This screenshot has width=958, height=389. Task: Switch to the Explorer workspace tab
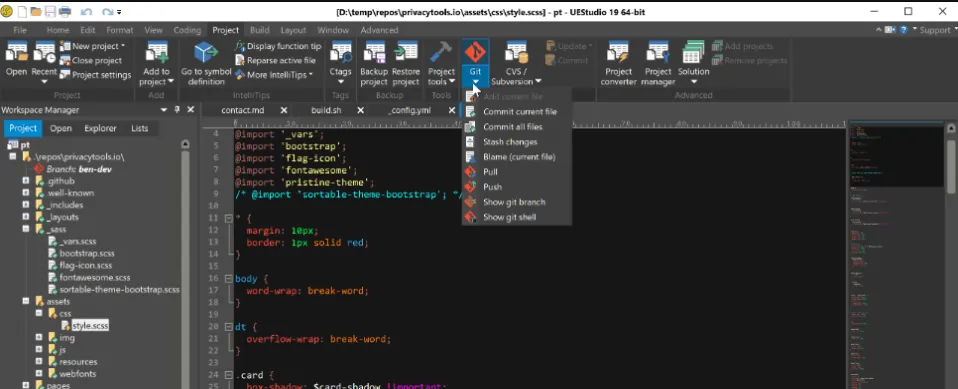tap(100, 128)
